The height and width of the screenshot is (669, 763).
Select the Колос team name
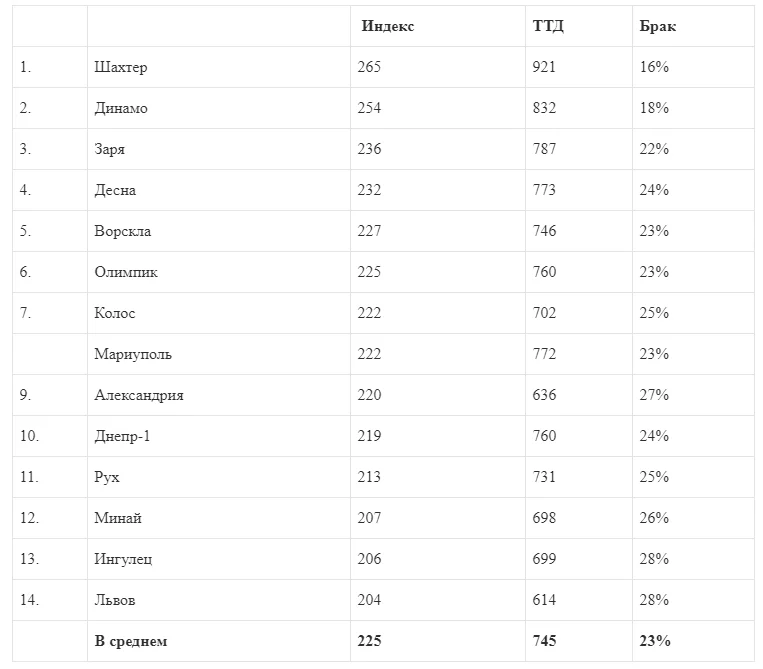(115, 313)
